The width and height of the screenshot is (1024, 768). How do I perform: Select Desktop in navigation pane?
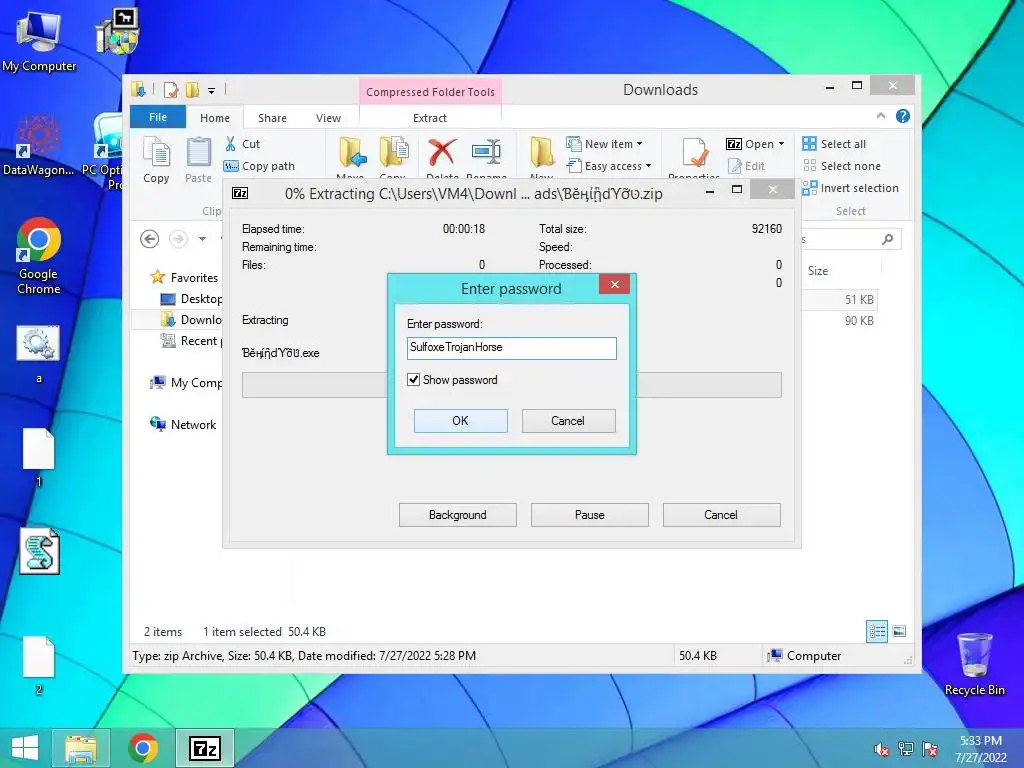coord(191,298)
